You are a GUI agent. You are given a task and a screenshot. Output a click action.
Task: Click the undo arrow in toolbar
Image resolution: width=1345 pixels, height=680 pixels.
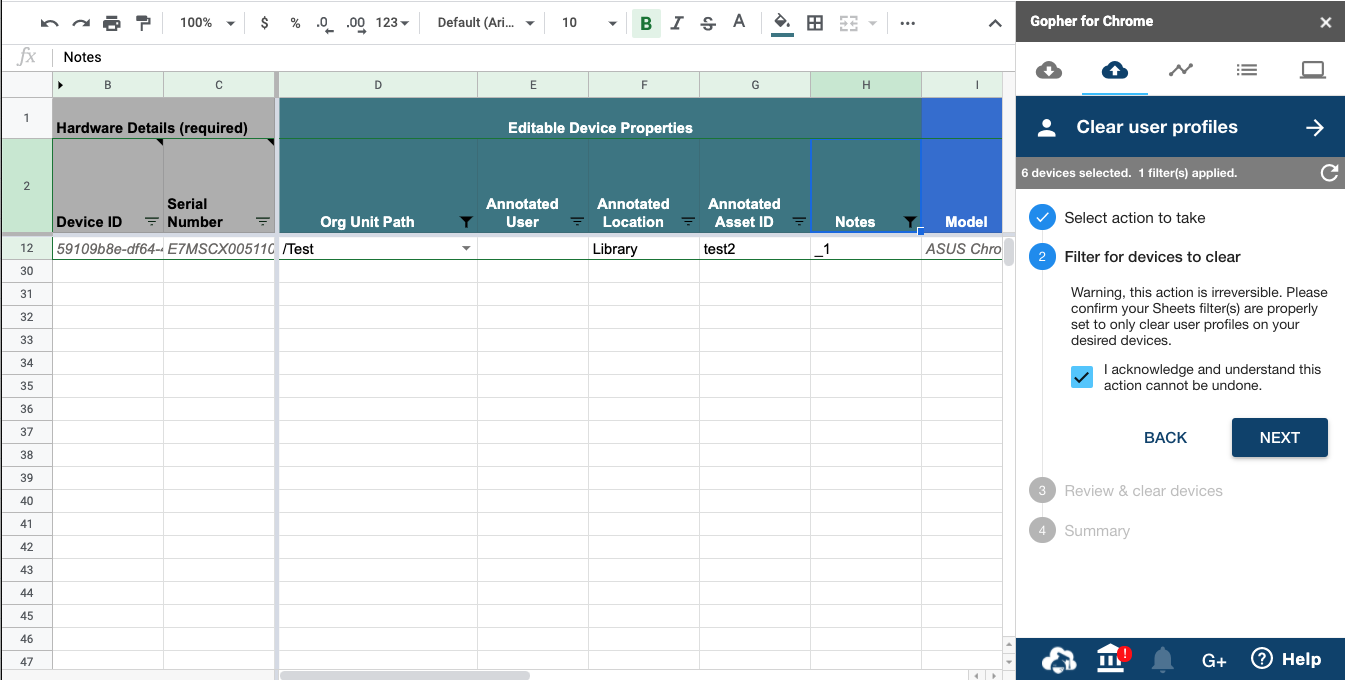[x=49, y=23]
